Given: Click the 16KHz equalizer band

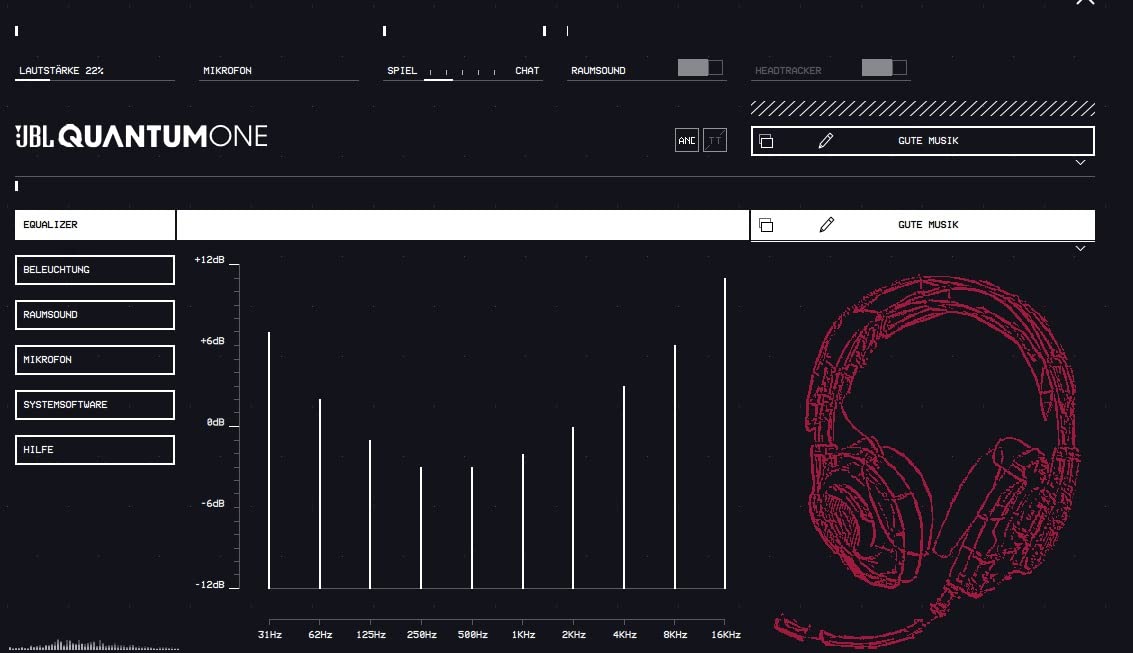Looking at the screenshot, I should (x=725, y=433).
